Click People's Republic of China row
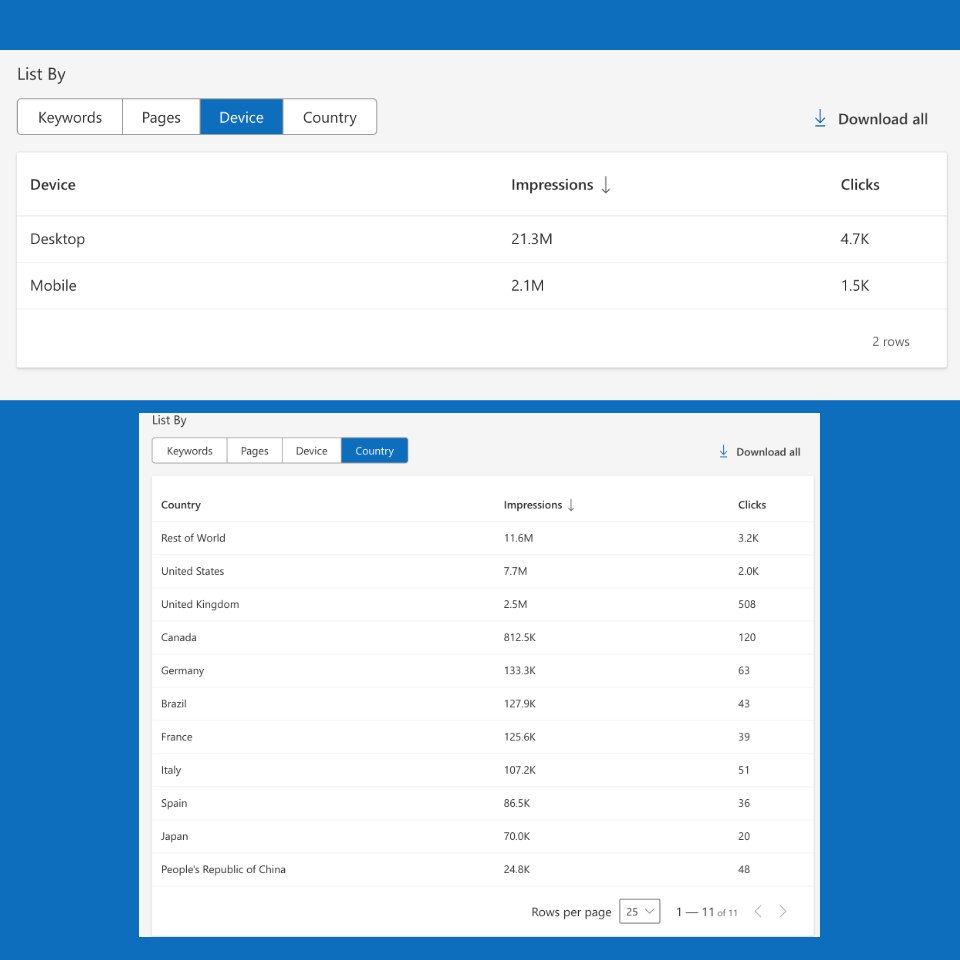The width and height of the screenshot is (960, 960). point(482,869)
